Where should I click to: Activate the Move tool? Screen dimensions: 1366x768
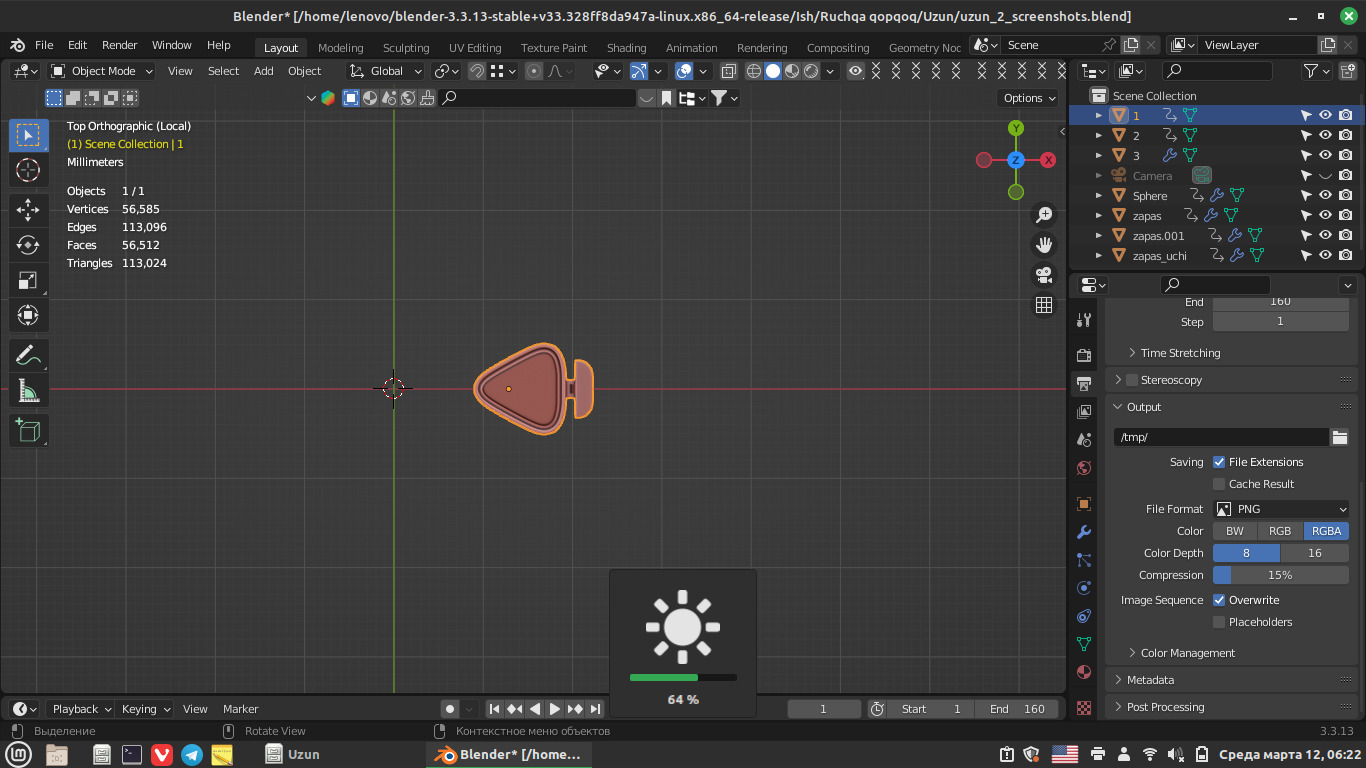point(28,209)
